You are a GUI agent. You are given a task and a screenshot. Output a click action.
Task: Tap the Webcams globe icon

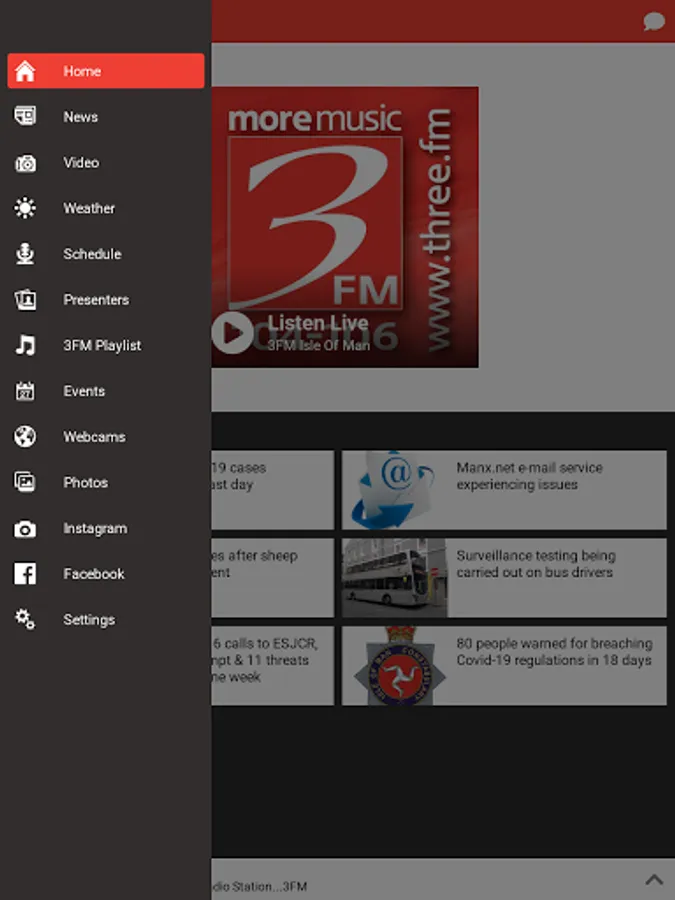(25, 437)
